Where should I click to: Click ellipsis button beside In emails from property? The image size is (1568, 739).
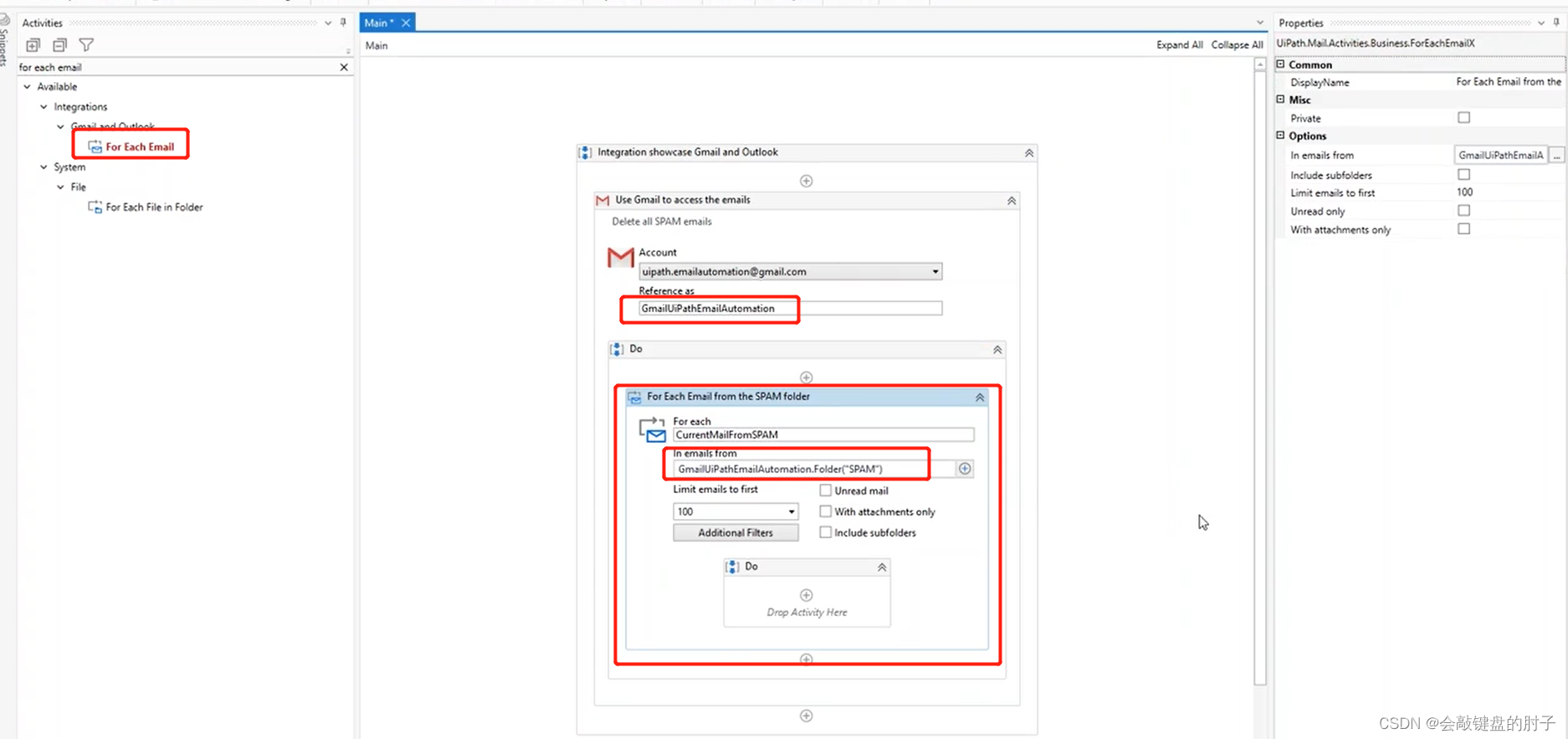[x=1557, y=156]
